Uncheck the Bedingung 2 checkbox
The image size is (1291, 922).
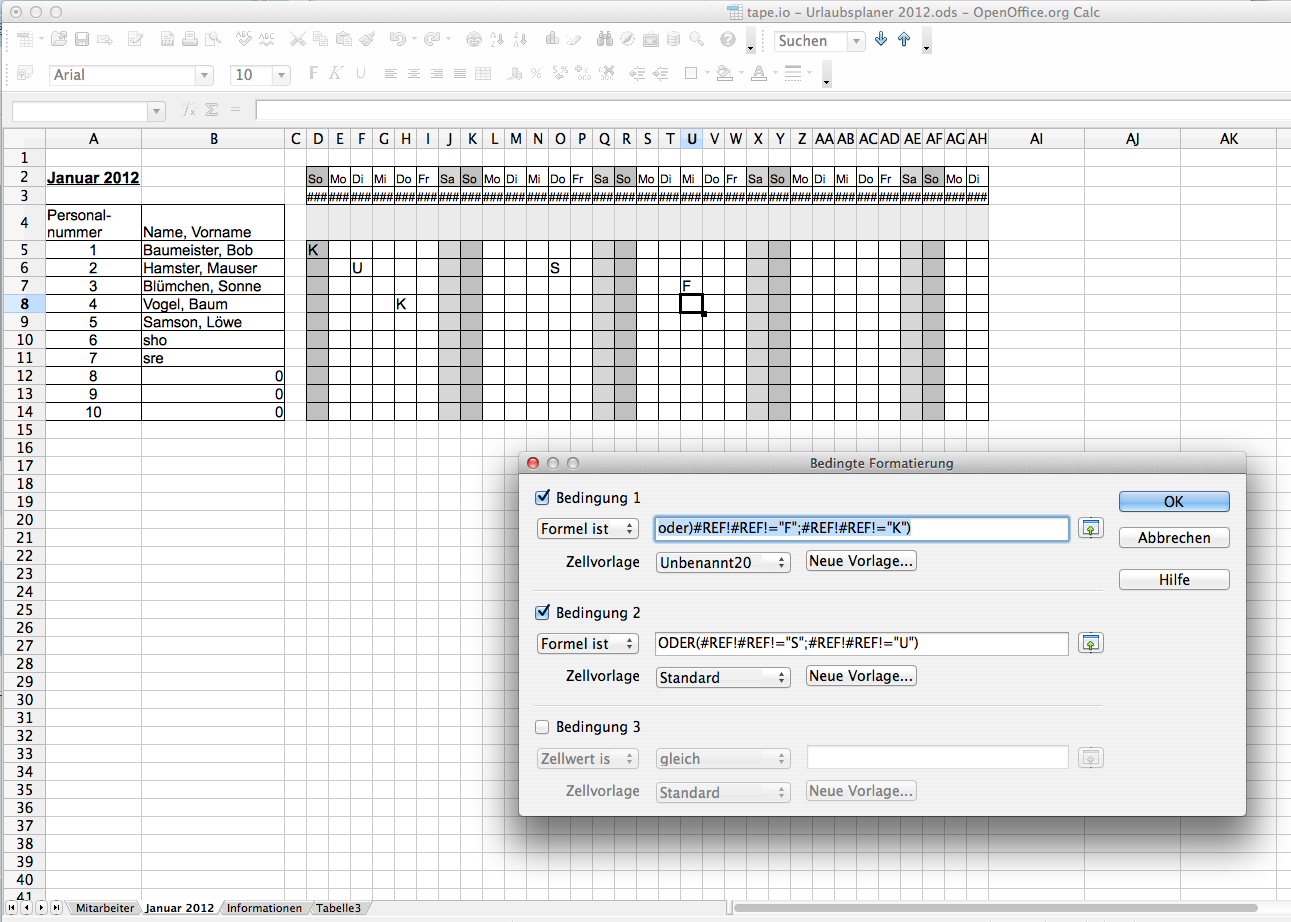point(543,612)
